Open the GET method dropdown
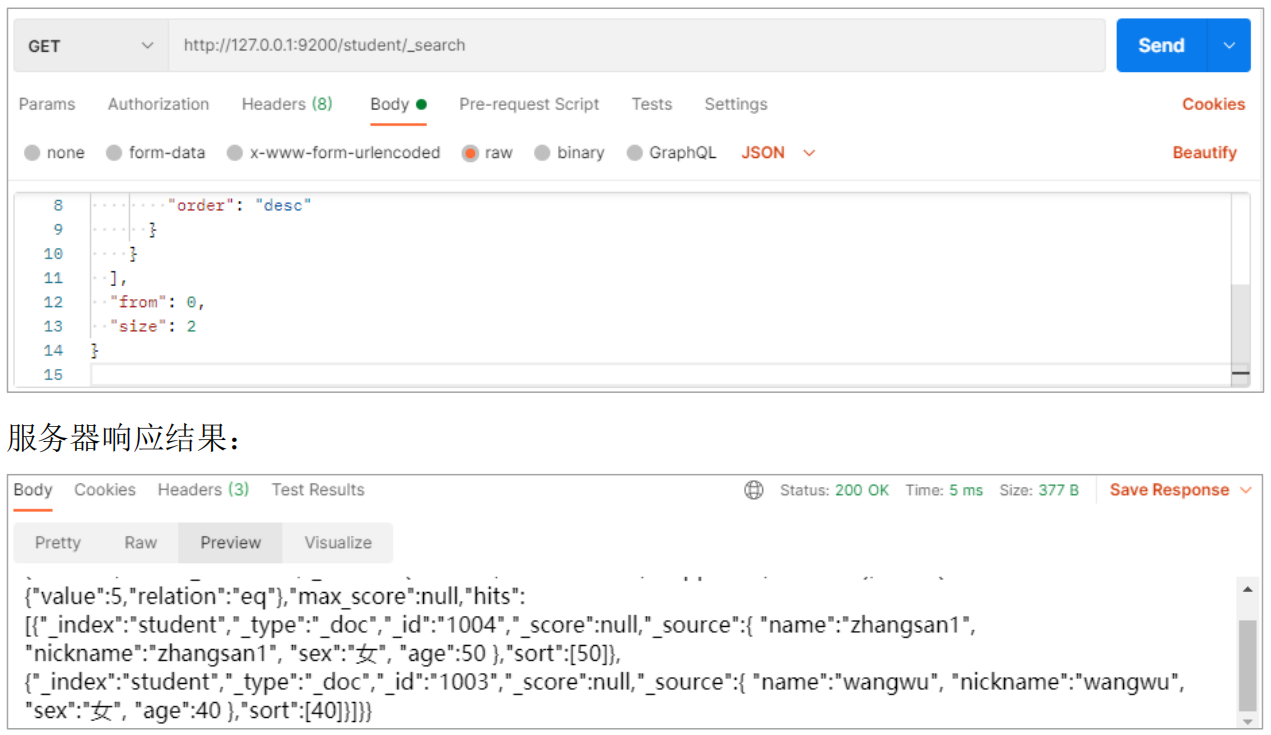The height and width of the screenshot is (735, 1271). click(x=90, y=46)
